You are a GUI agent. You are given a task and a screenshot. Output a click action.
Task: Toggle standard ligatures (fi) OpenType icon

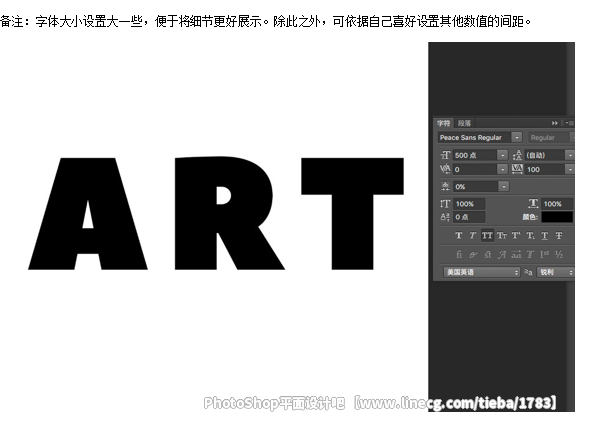pos(459,255)
